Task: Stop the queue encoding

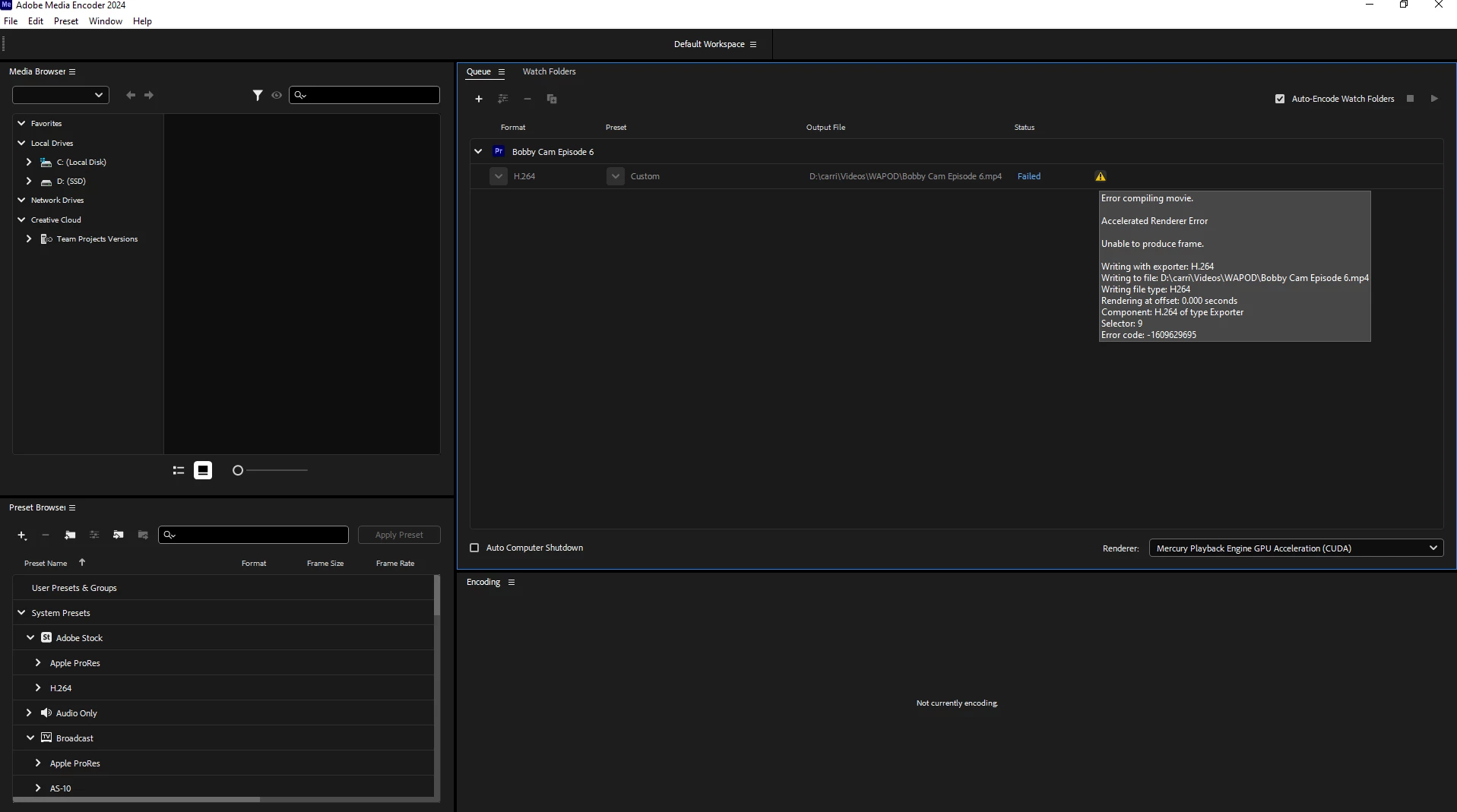Action: pyautogui.click(x=1411, y=98)
